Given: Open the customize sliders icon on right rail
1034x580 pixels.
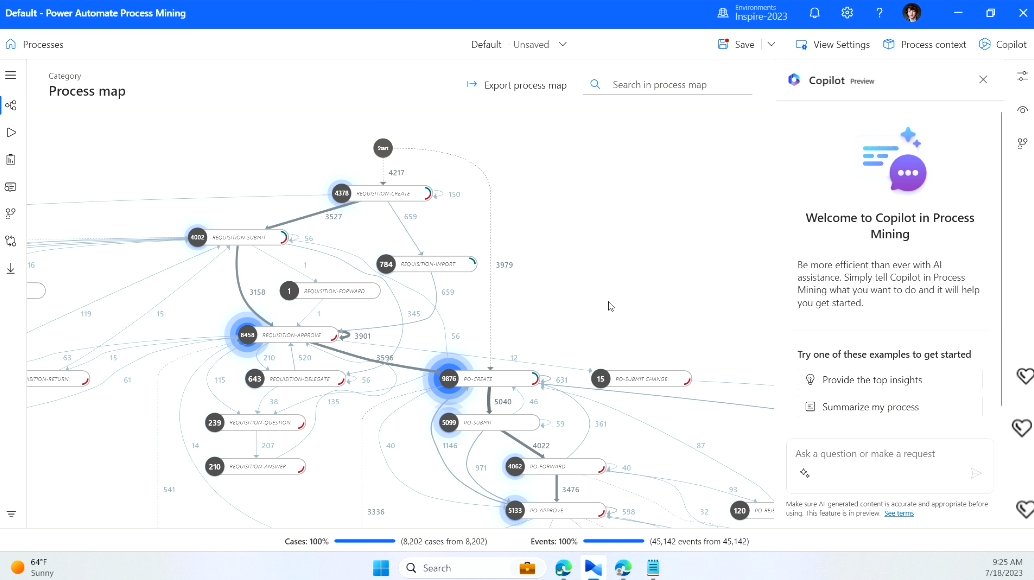Looking at the screenshot, I should [1022, 76].
